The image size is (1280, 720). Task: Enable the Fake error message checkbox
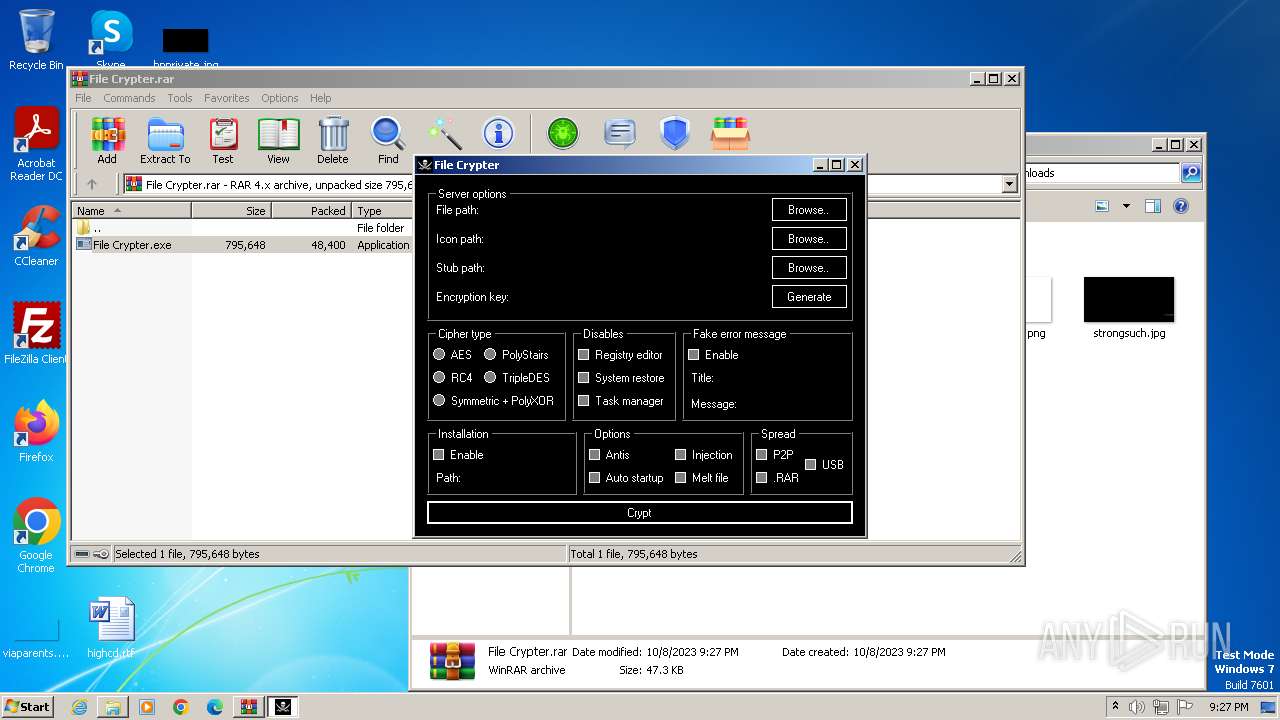tap(694, 354)
